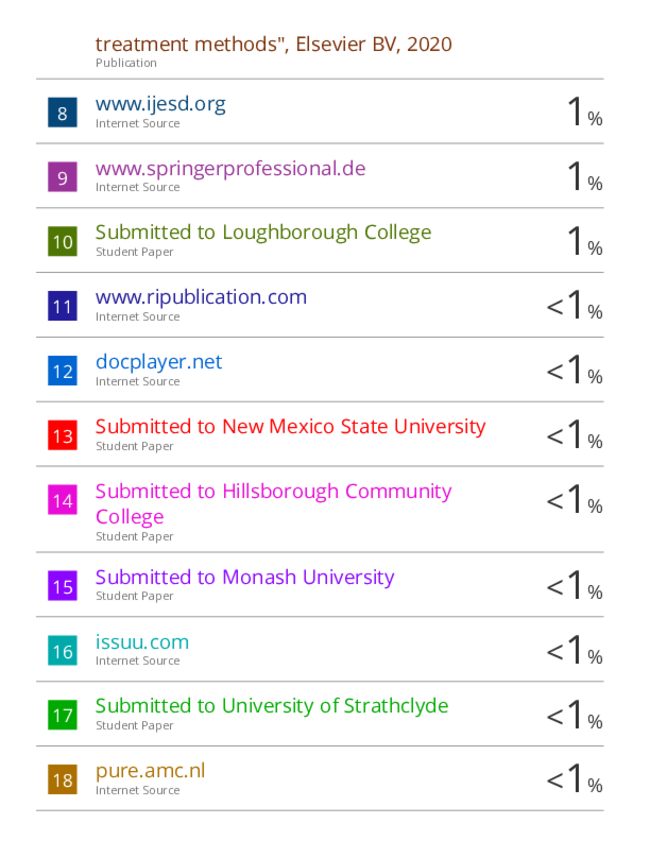Open the www.springerprofessional.de link
The width and height of the screenshot is (650, 841).
(x=231, y=168)
